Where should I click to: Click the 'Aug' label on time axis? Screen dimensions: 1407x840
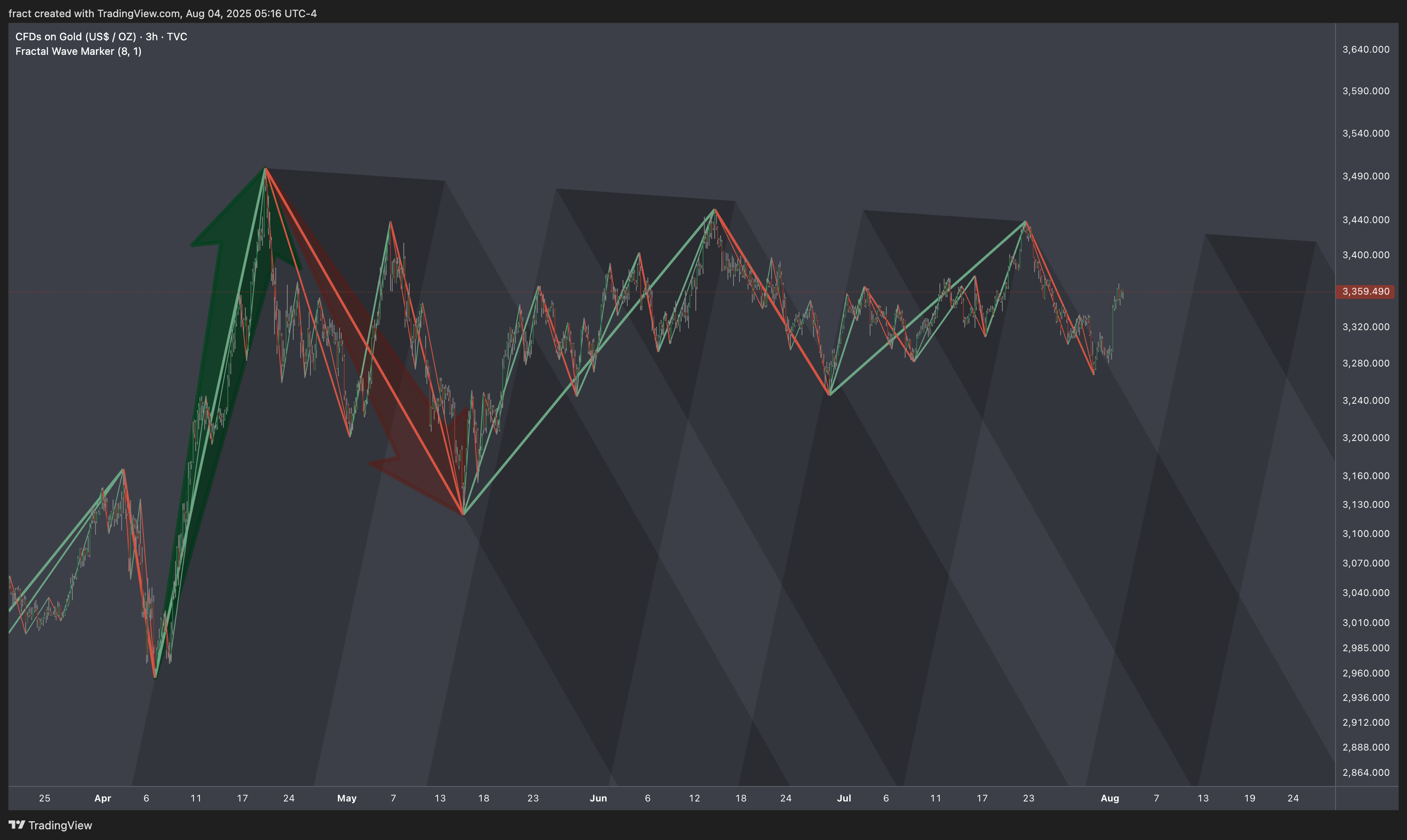tap(1110, 798)
